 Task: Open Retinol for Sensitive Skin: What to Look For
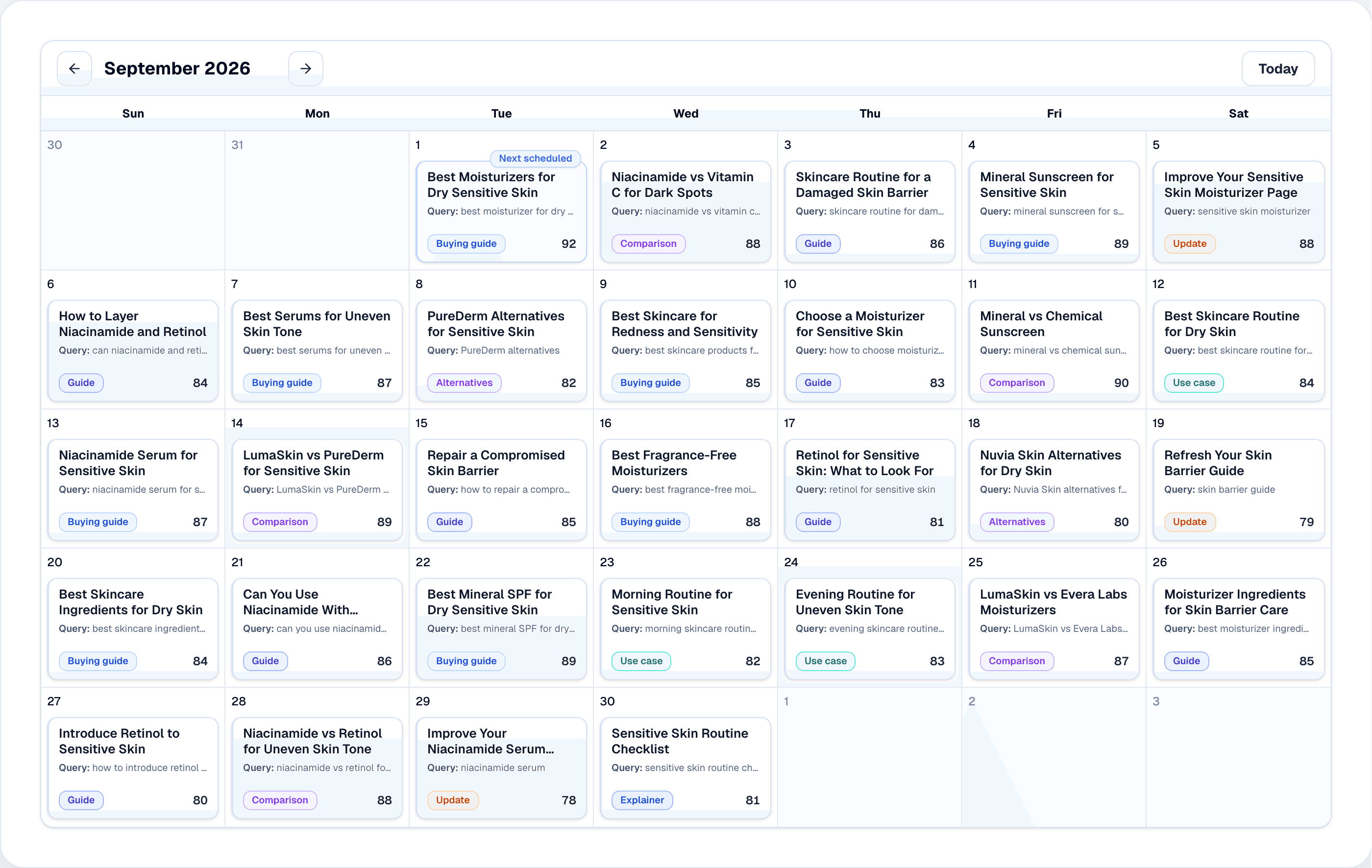coord(869,490)
